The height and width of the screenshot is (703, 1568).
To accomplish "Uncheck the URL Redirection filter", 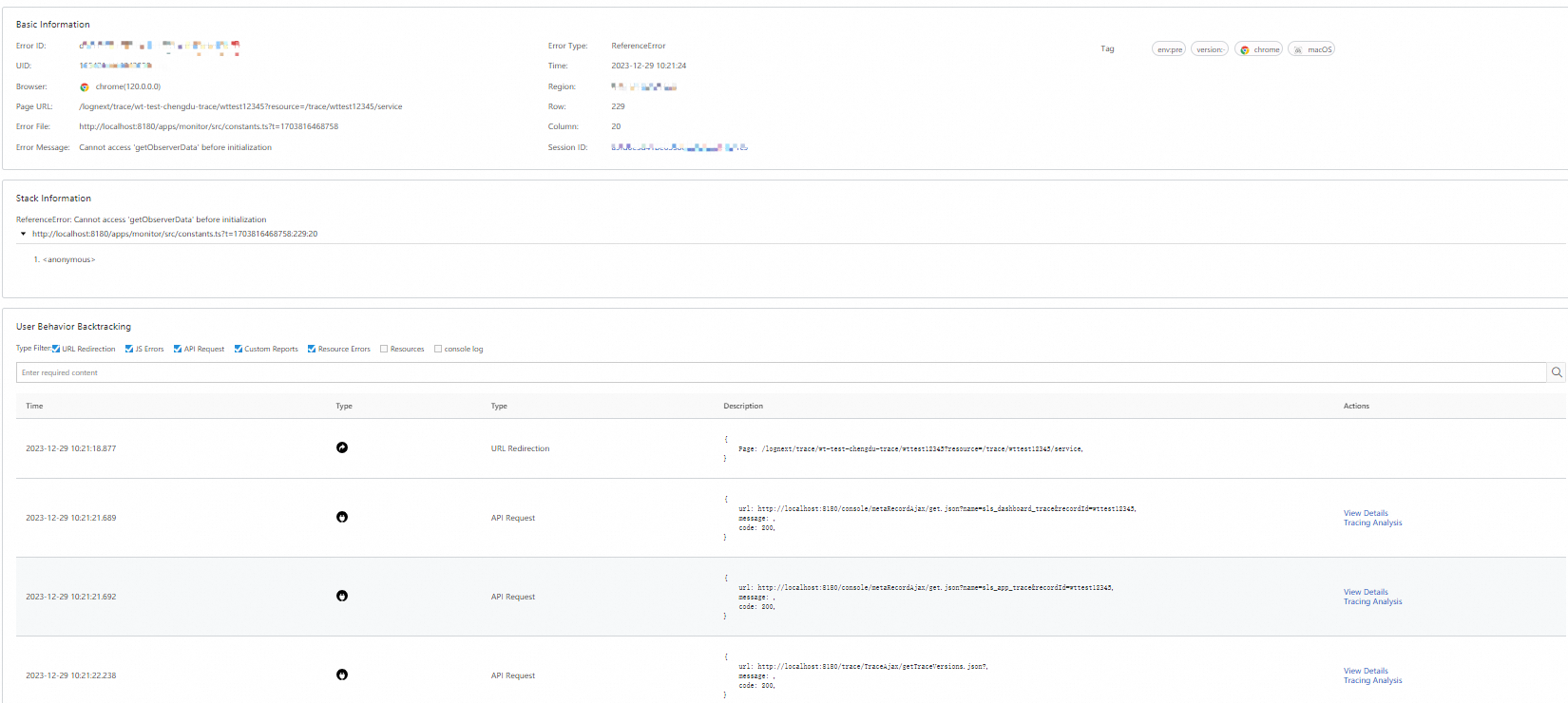I will pyautogui.click(x=56, y=349).
